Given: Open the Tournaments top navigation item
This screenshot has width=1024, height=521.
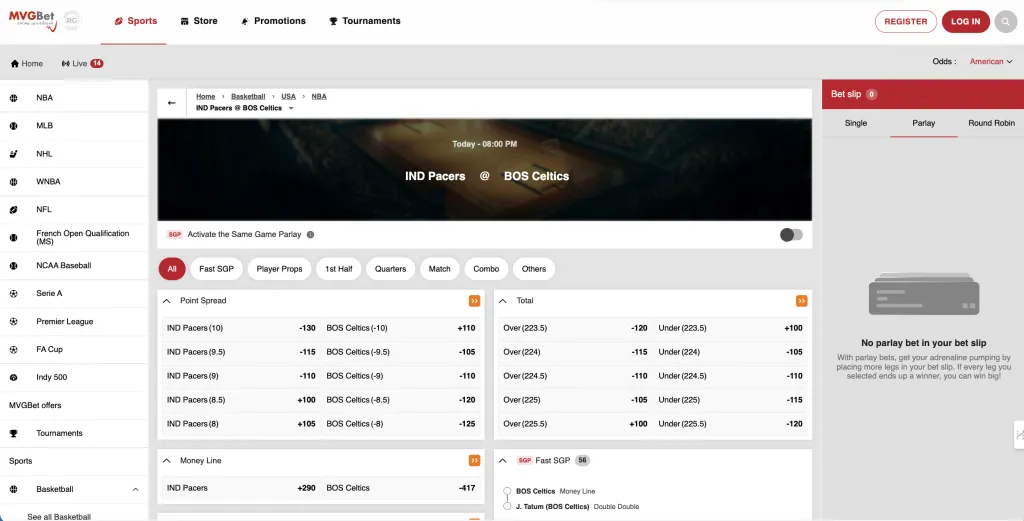Looking at the screenshot, I should click(364, 21).
